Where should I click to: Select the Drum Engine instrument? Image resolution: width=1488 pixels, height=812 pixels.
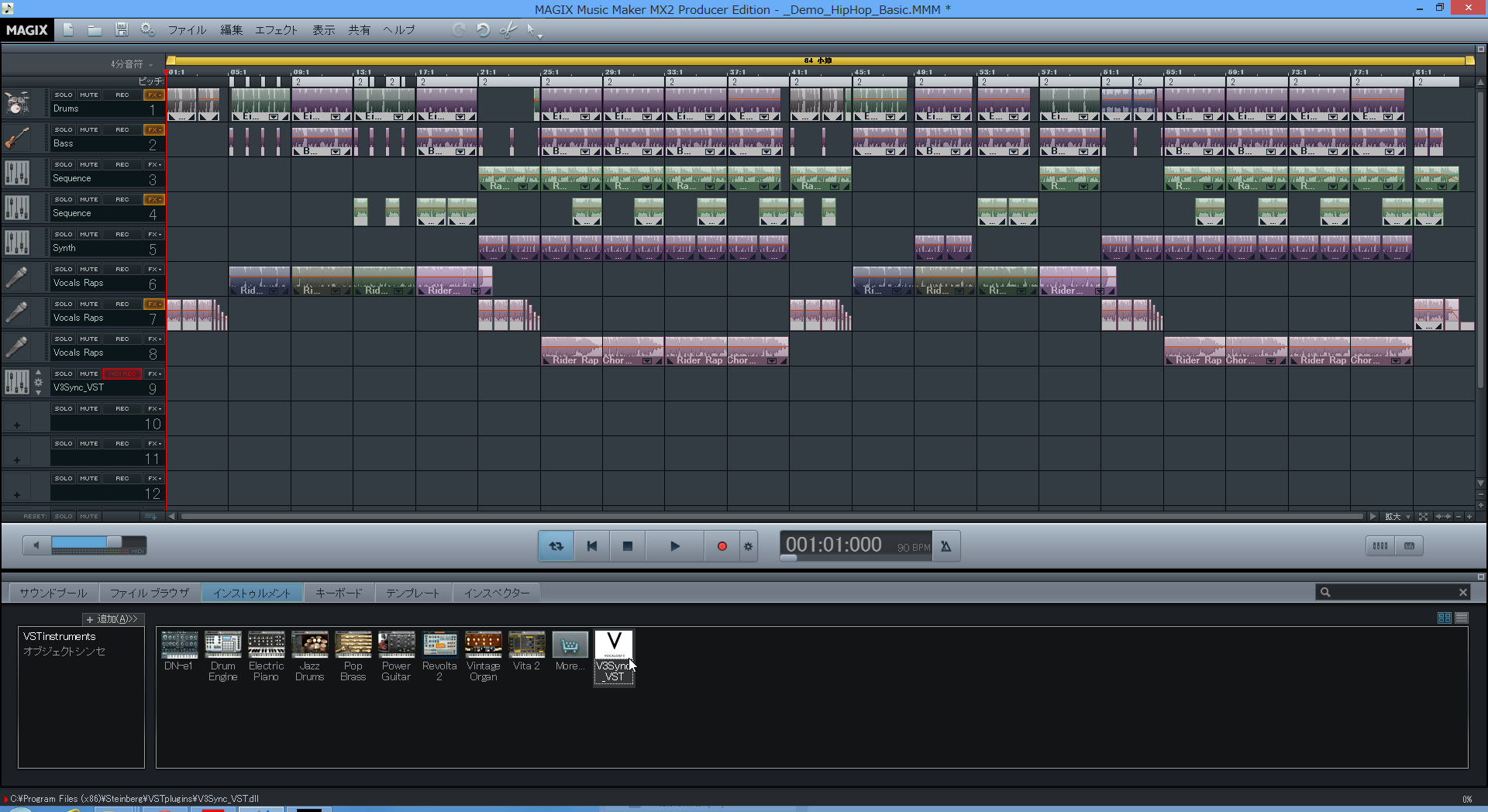click(222, 656)
